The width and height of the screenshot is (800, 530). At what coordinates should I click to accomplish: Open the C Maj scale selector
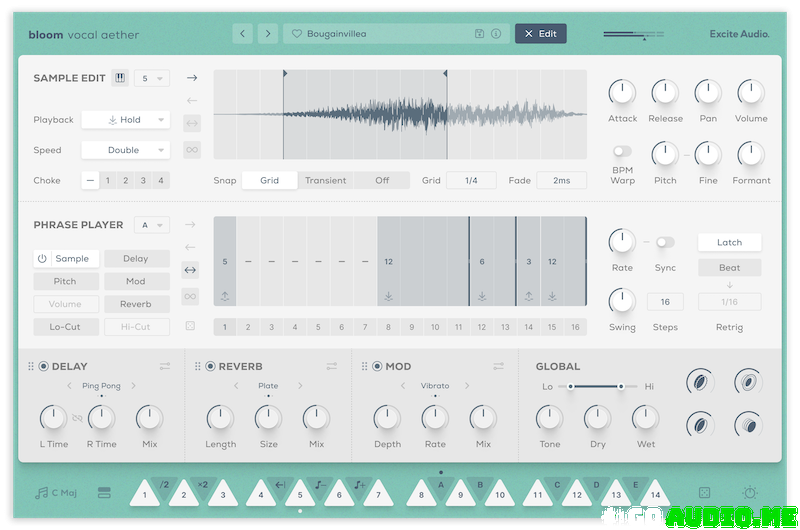(x=56, y=493)
